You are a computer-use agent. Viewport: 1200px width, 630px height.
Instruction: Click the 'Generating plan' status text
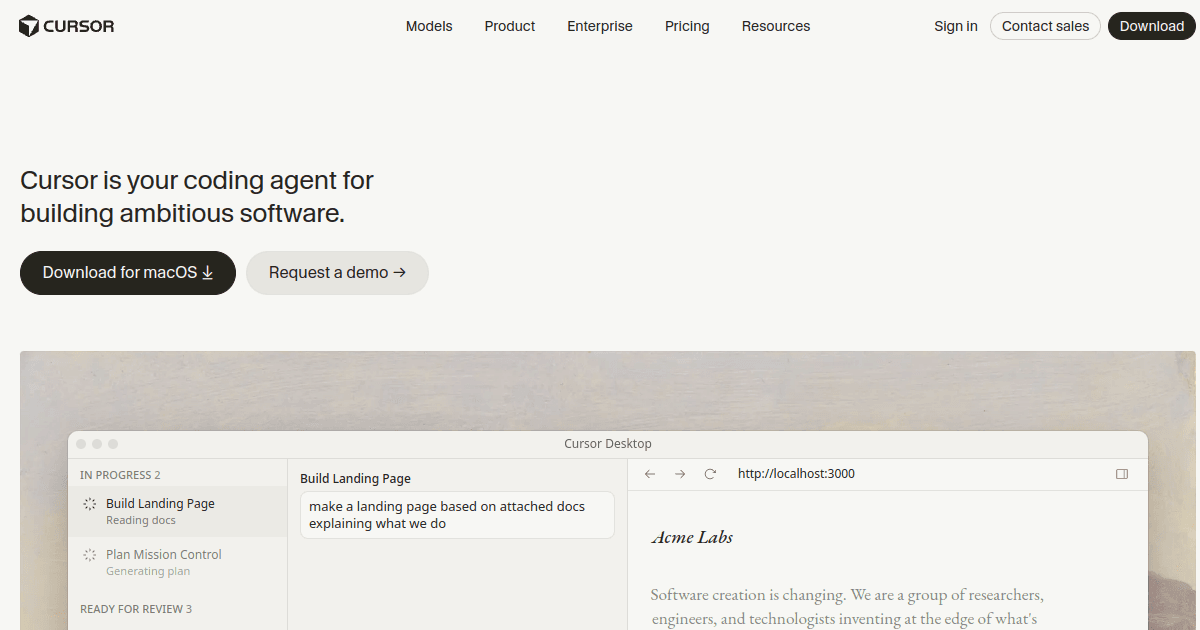[148, 572]
